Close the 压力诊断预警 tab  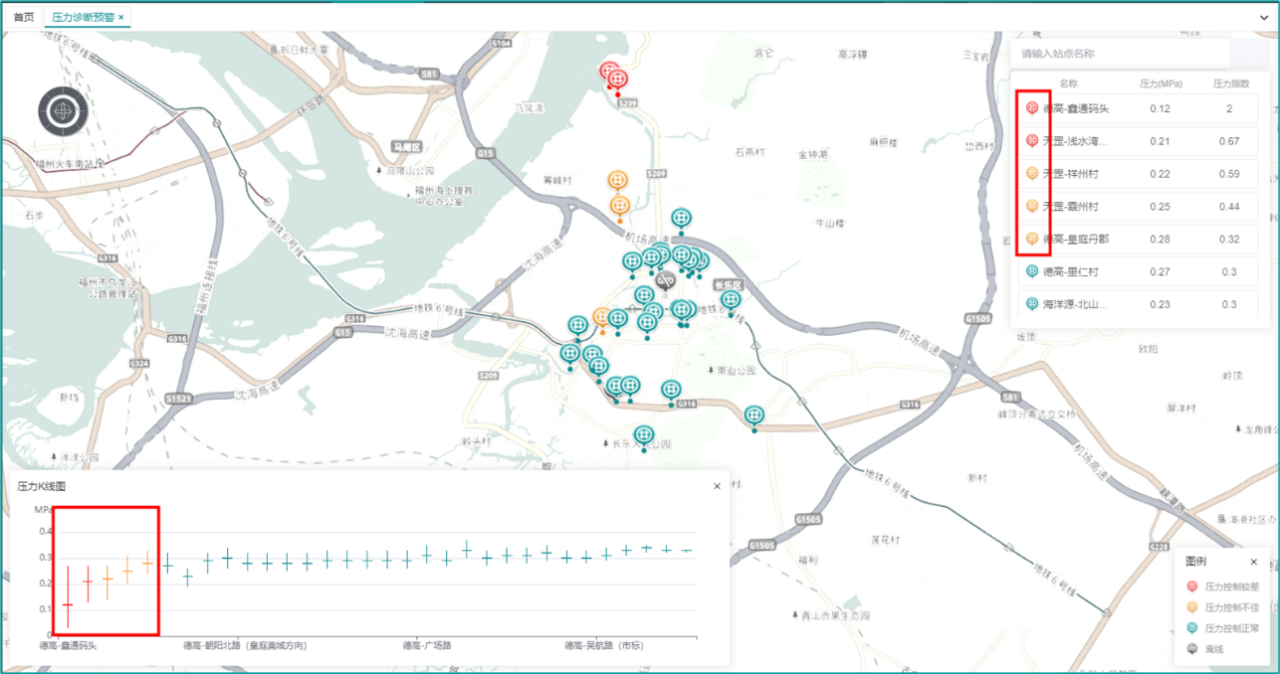tap(121, 18)
